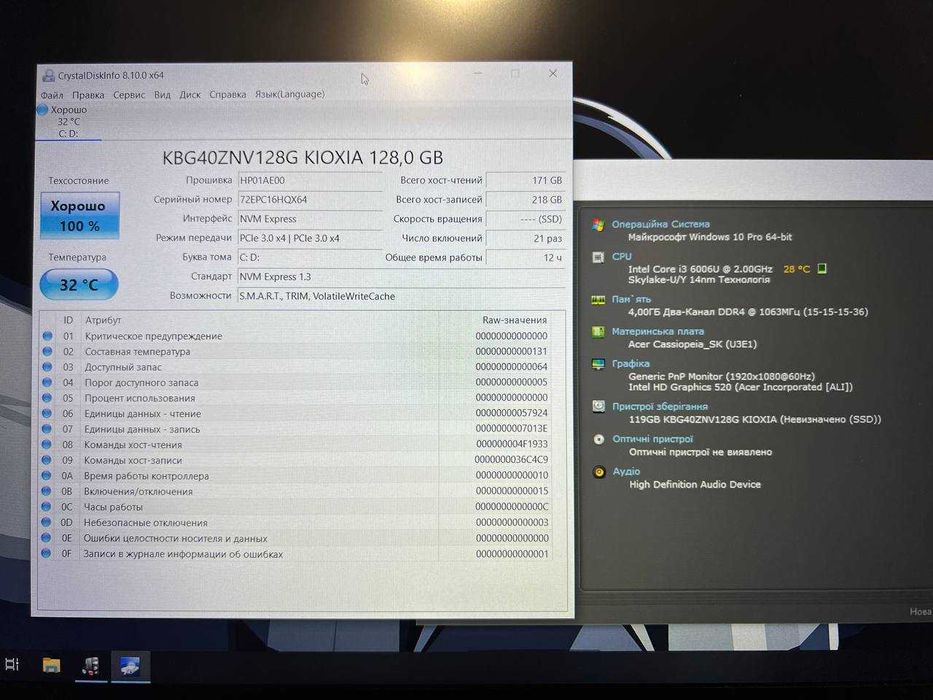This screenshot has width=933, height=700.
Task: Click status dot for Время работы контроллера row
Action: [x=47, y=476]
